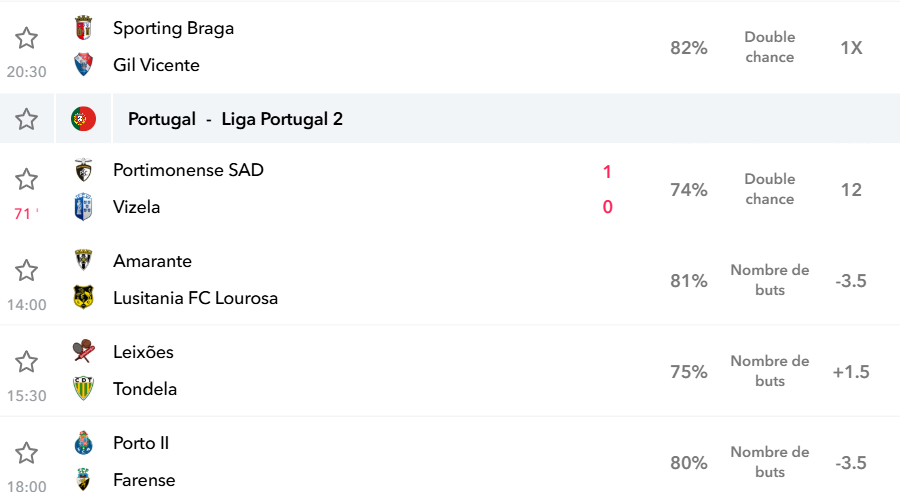Viewport: 900px width, 492px height.
Task: Star the Portugal Liga Portugal 2 league
Action: pyautogui.click(x=26, y=119)
